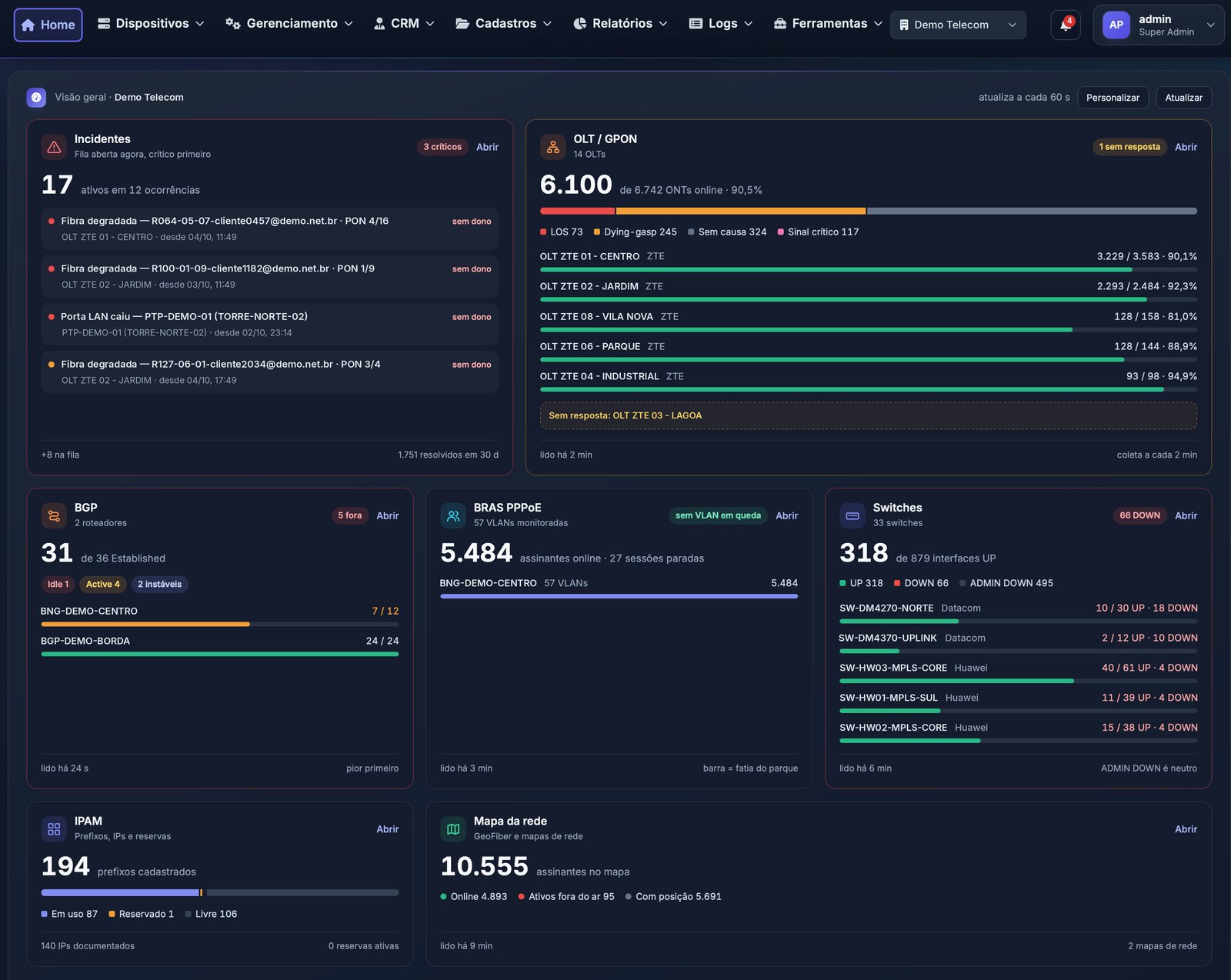Click the sem VLAN em queda badge

pyautogui.click(x=718, y=515)
